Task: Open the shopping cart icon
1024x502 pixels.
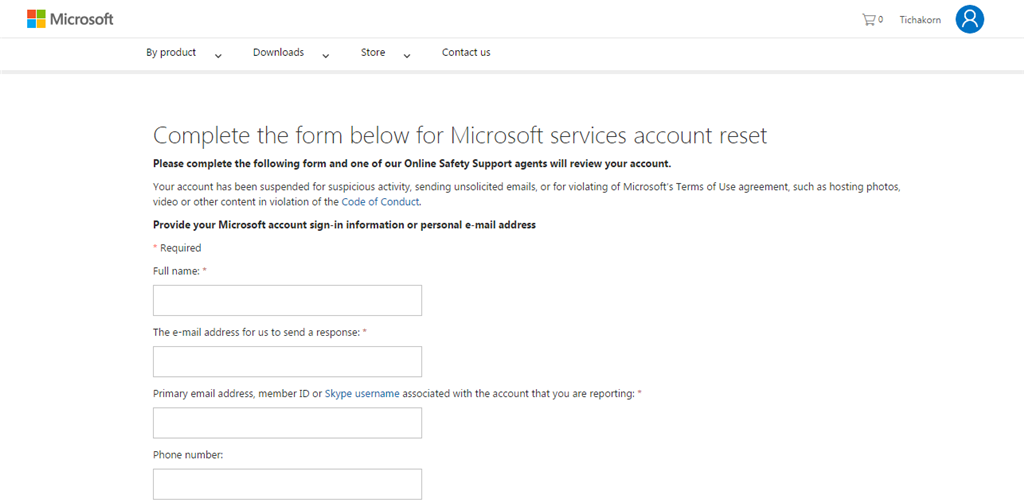Action: point(868,19)
